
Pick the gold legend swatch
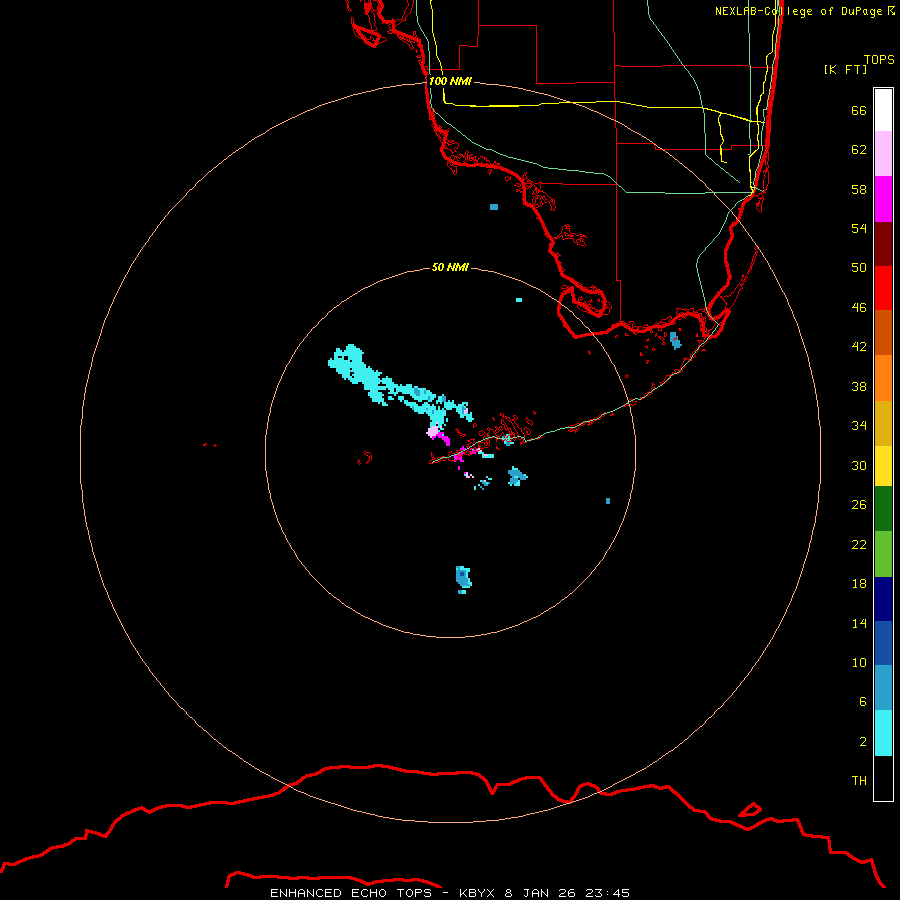(x=883, y=423)
